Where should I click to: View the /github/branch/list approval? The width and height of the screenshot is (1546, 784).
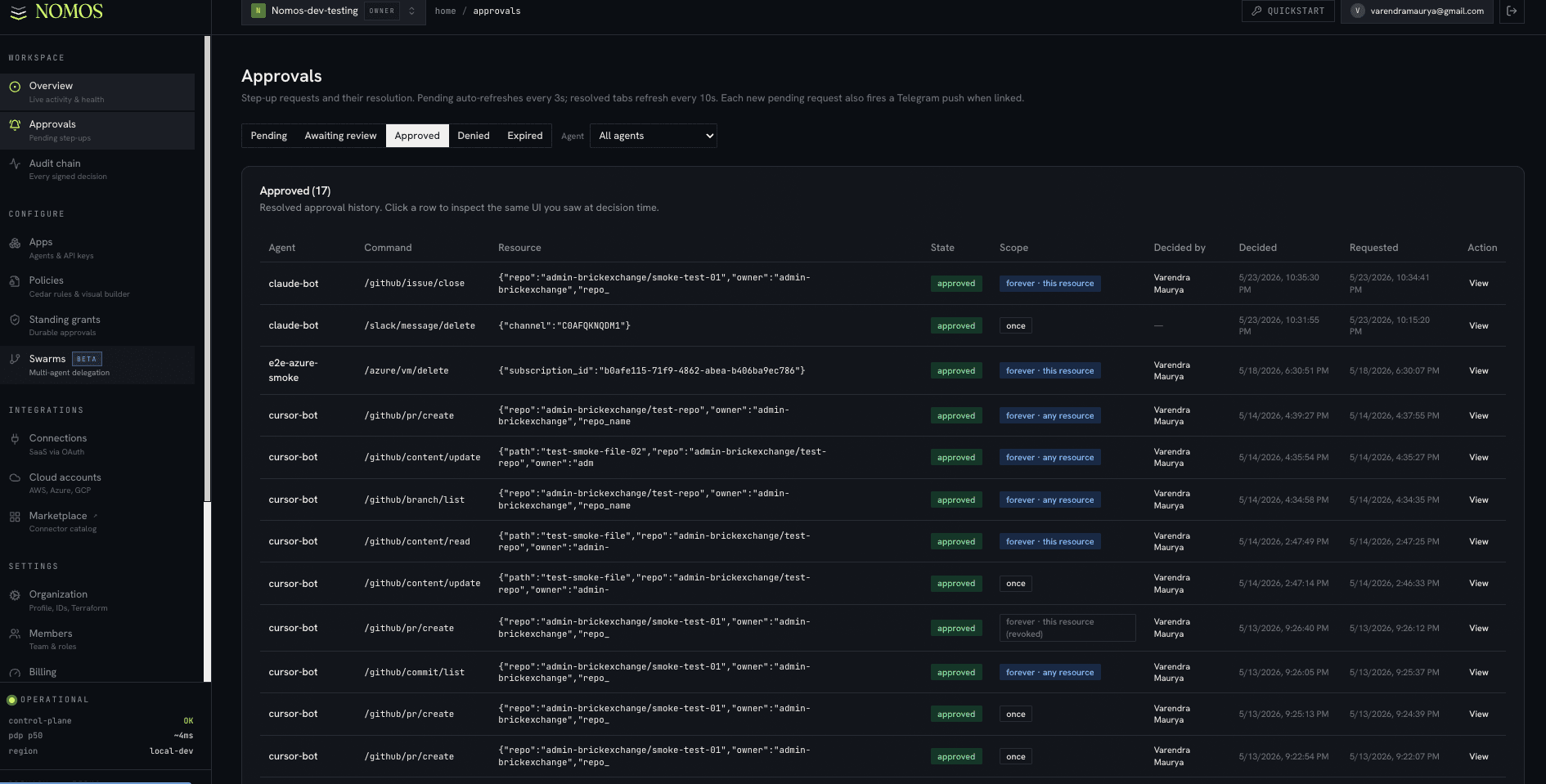1478,500
